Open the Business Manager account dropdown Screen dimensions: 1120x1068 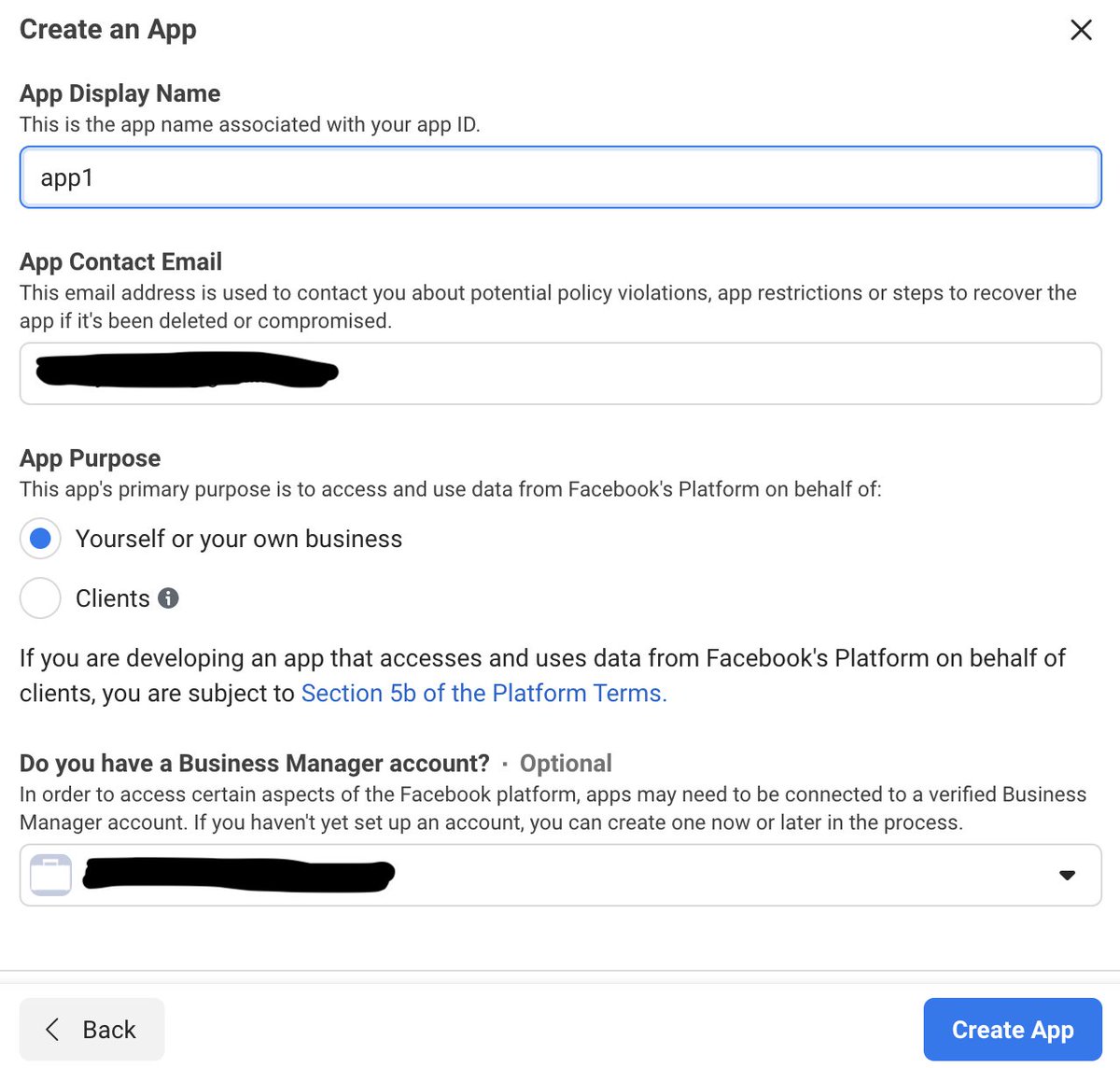[x=560, y=875]
